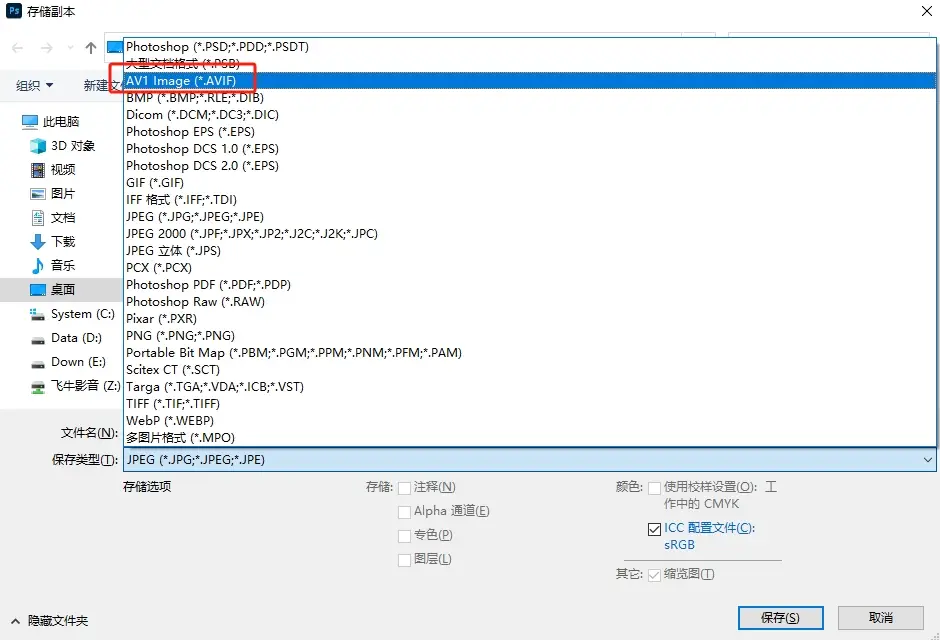
Task: Go up one folder level arrow
Action: click(91, 48)
